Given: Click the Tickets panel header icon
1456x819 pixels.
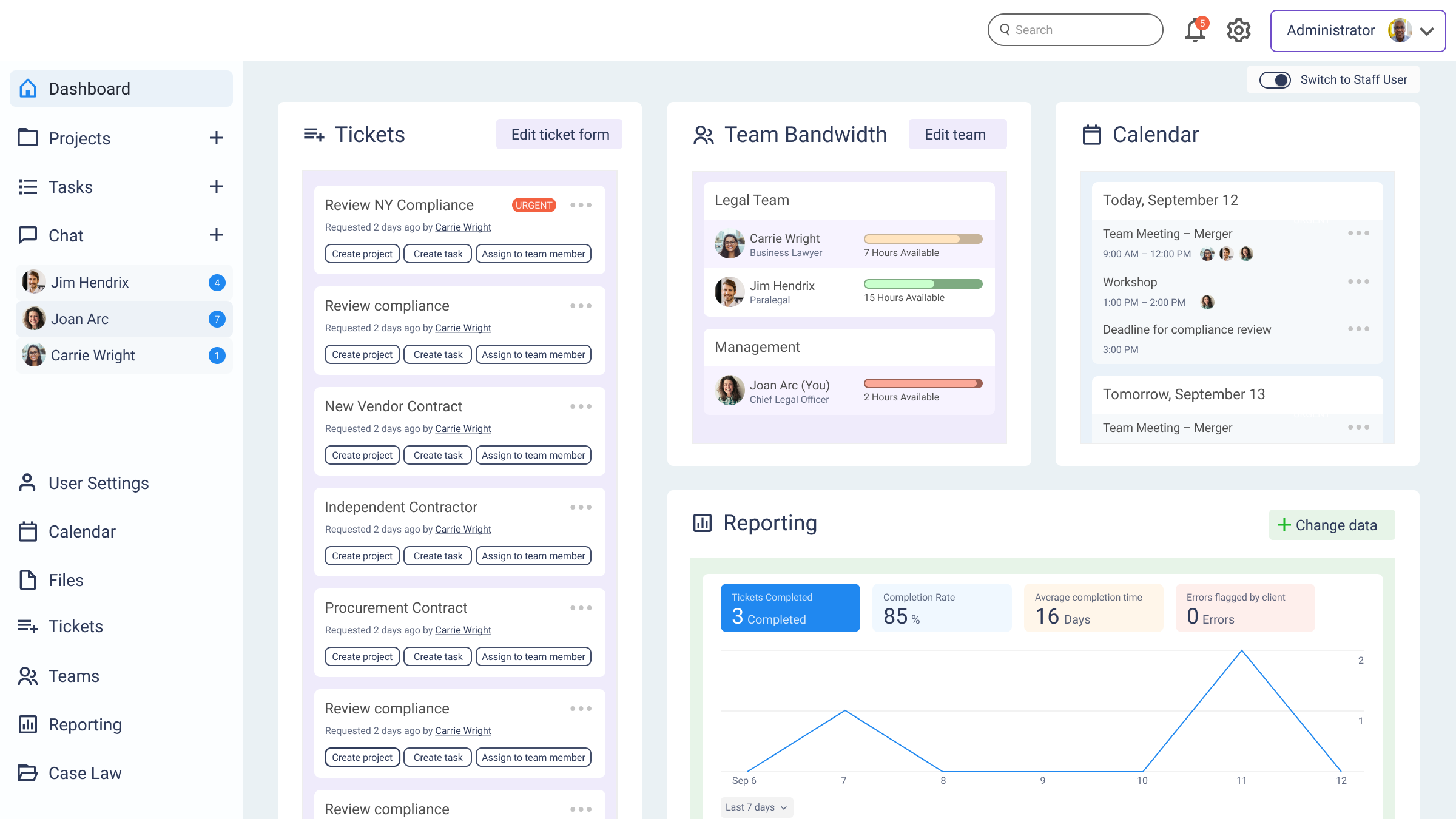Looking at the screenshot, I should pos(314,135).
